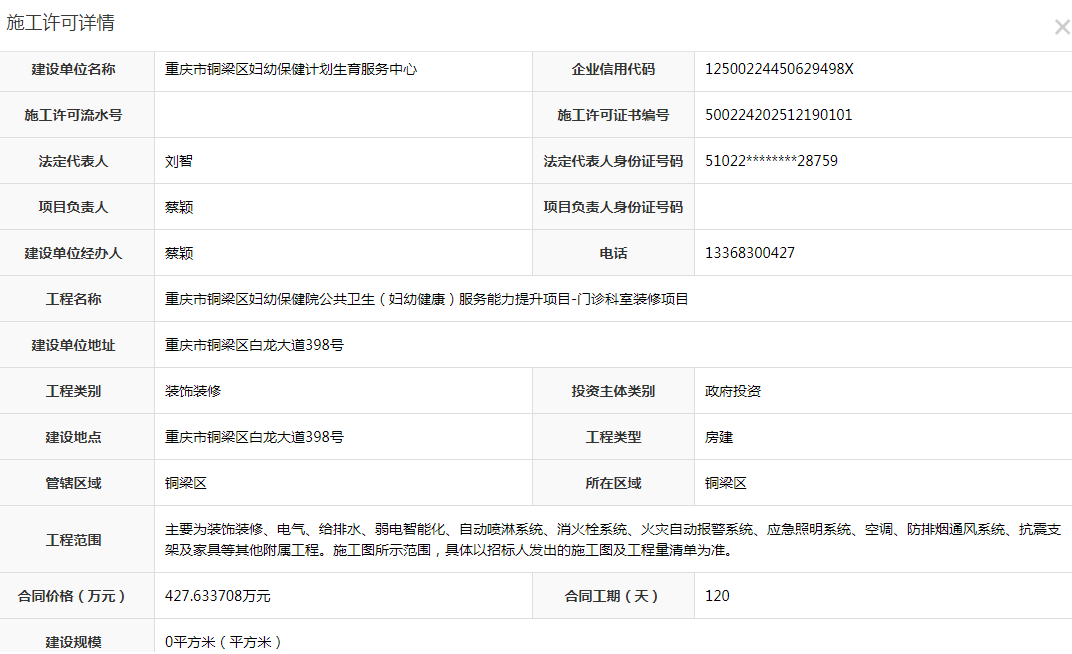1072x654 pixels.
Task: Click the 房建 project type value
Action: pos(719,437)
